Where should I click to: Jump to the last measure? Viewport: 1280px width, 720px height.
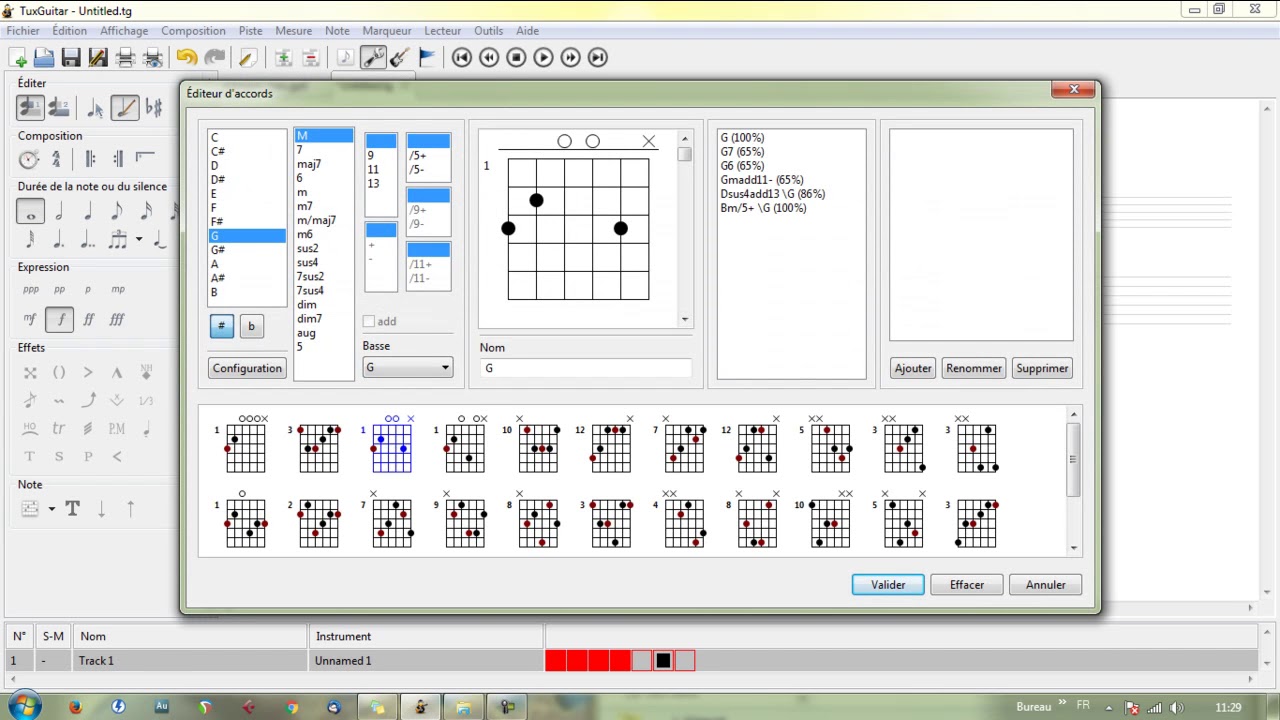click(x=597, y=58)
